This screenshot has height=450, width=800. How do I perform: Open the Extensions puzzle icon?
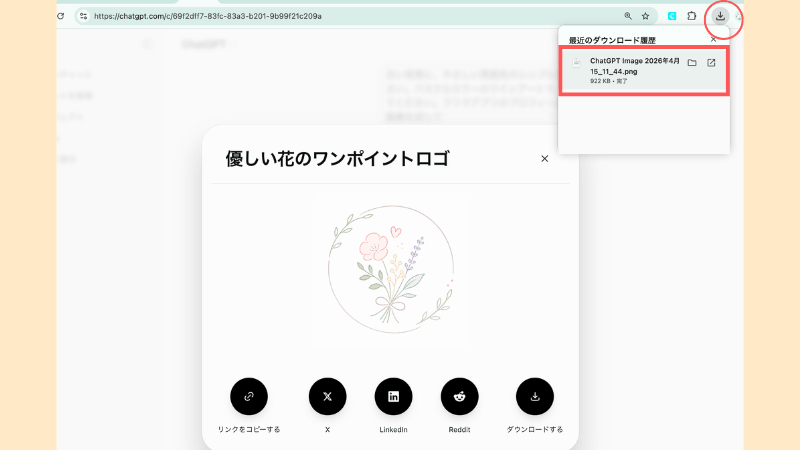click(x=691, y=16)
